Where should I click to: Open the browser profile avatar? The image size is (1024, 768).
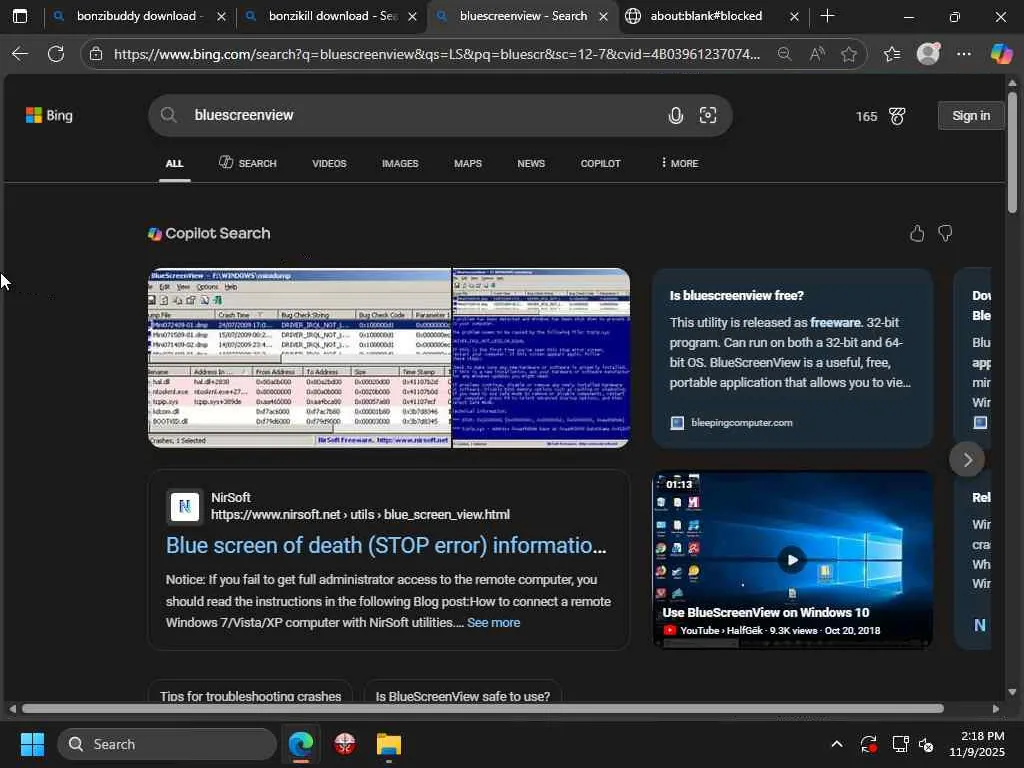928,54
